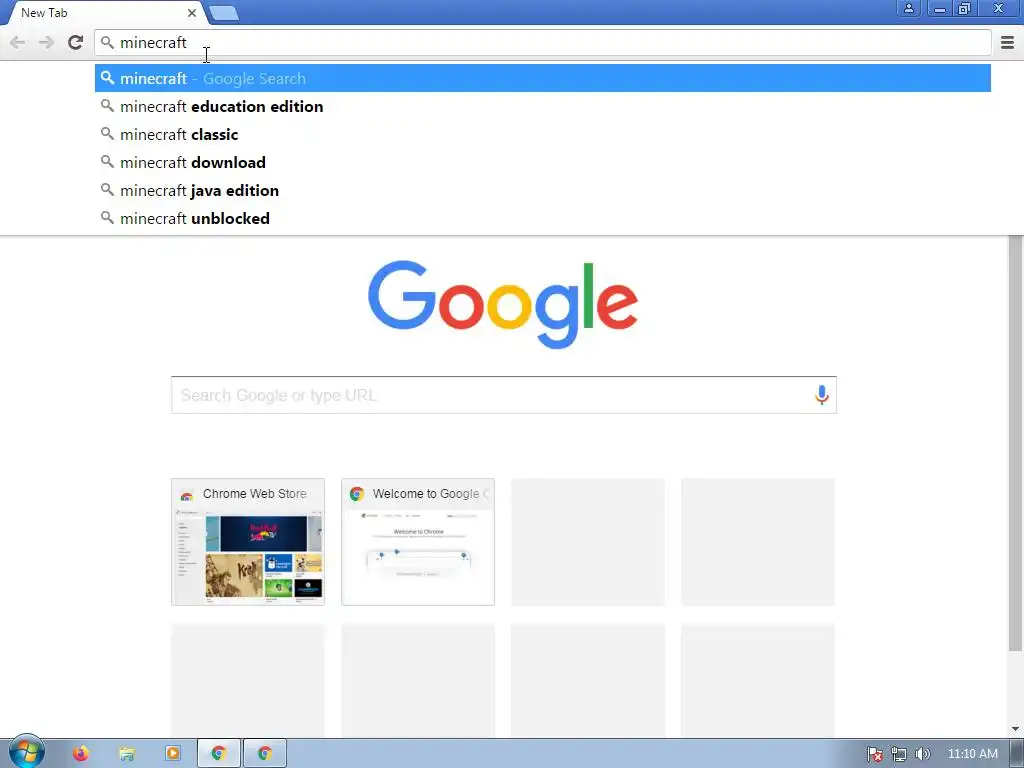Start voice search with the microphone icon

[x=822, y=395]
